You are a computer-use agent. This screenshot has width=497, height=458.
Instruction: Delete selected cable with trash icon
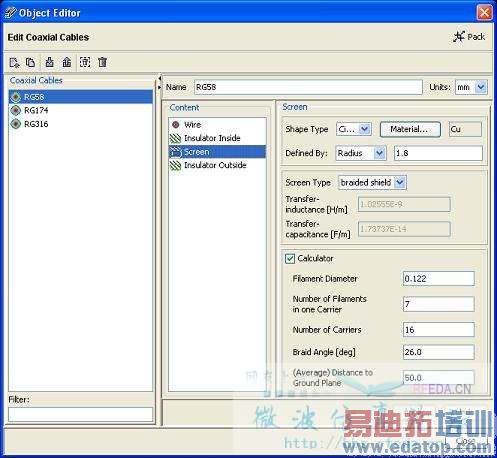[103, 62]
